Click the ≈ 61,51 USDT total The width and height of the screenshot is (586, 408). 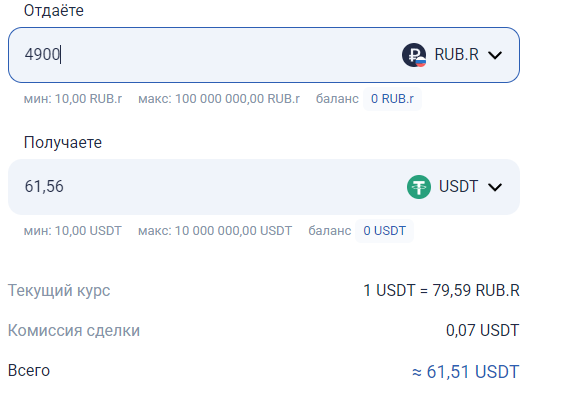(465, 372)
